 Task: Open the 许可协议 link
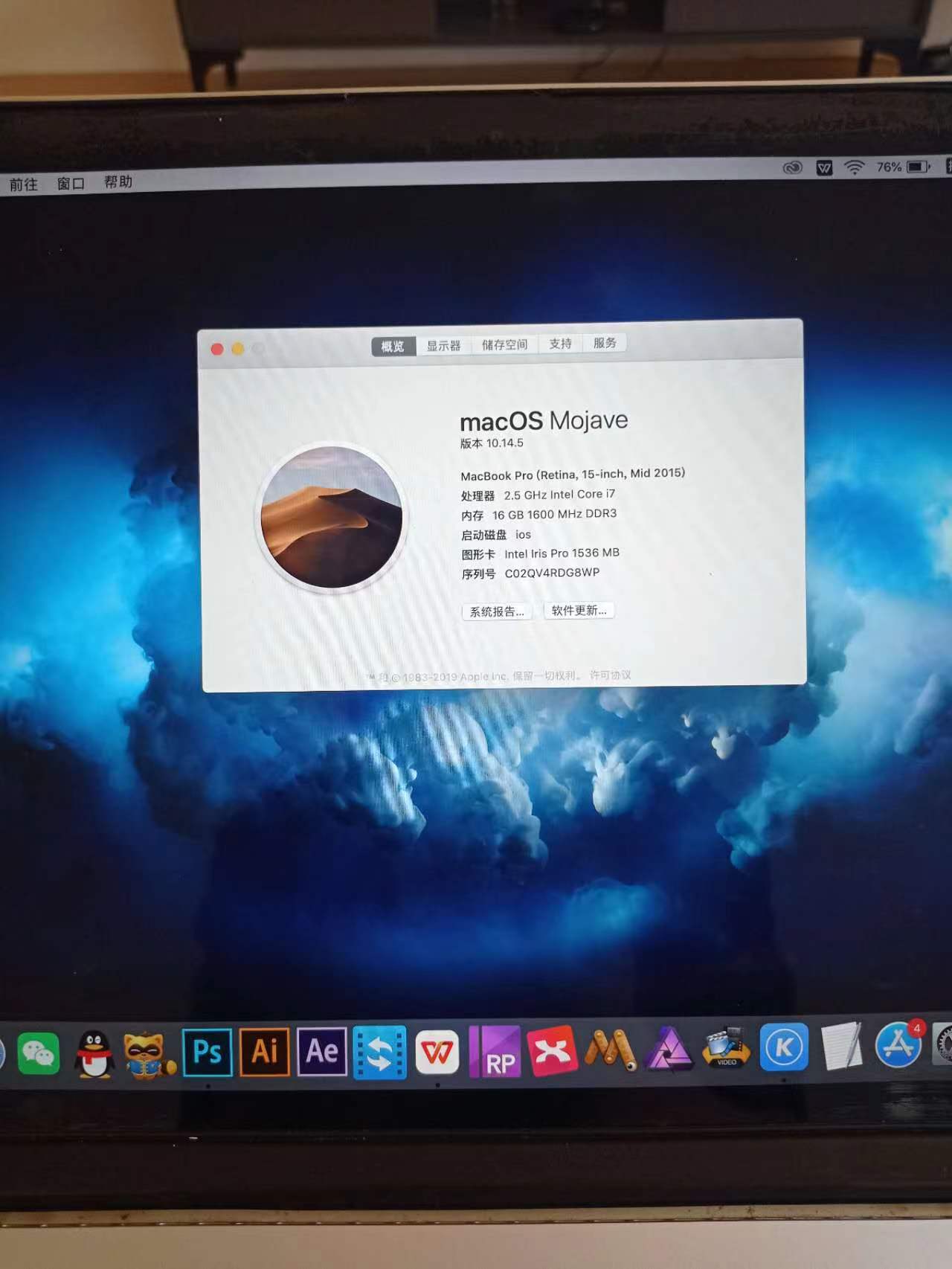[611, 675]
